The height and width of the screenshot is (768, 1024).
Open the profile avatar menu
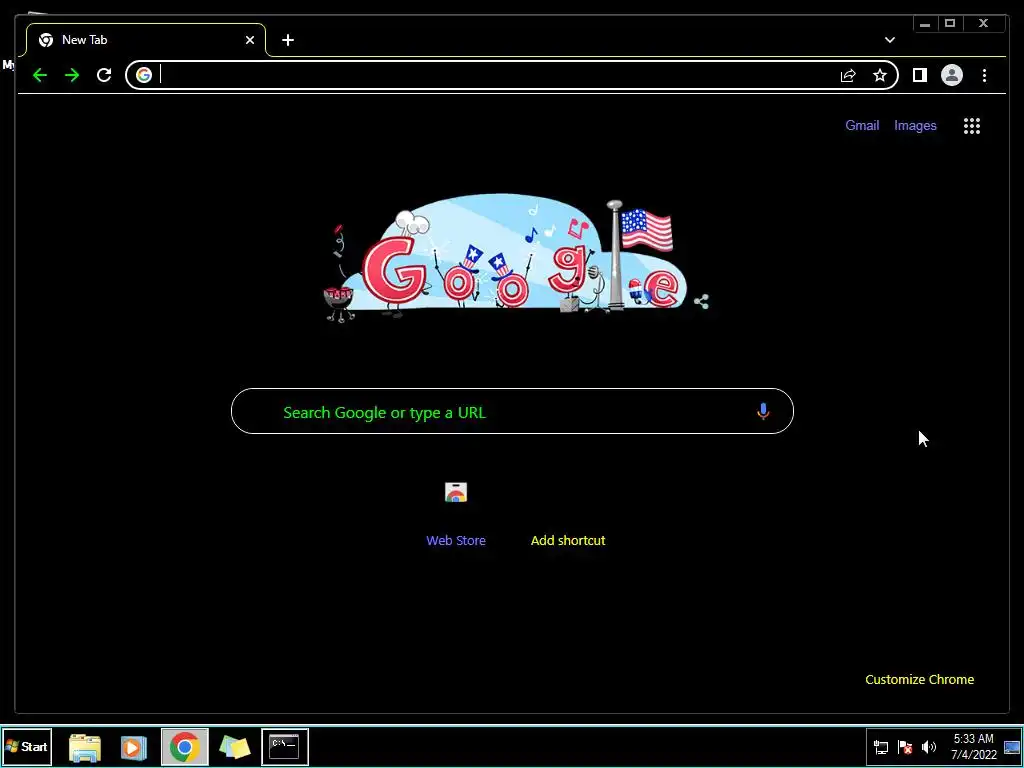952,75
